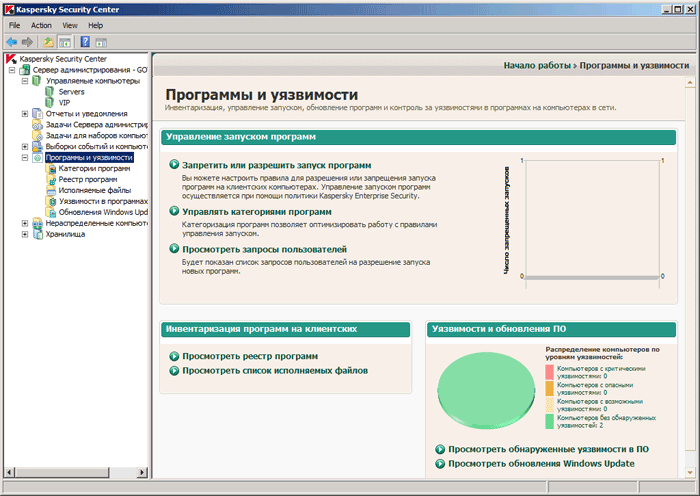Click arrow icon beside Просмотреть запросы пользователей

coord(174,249)
